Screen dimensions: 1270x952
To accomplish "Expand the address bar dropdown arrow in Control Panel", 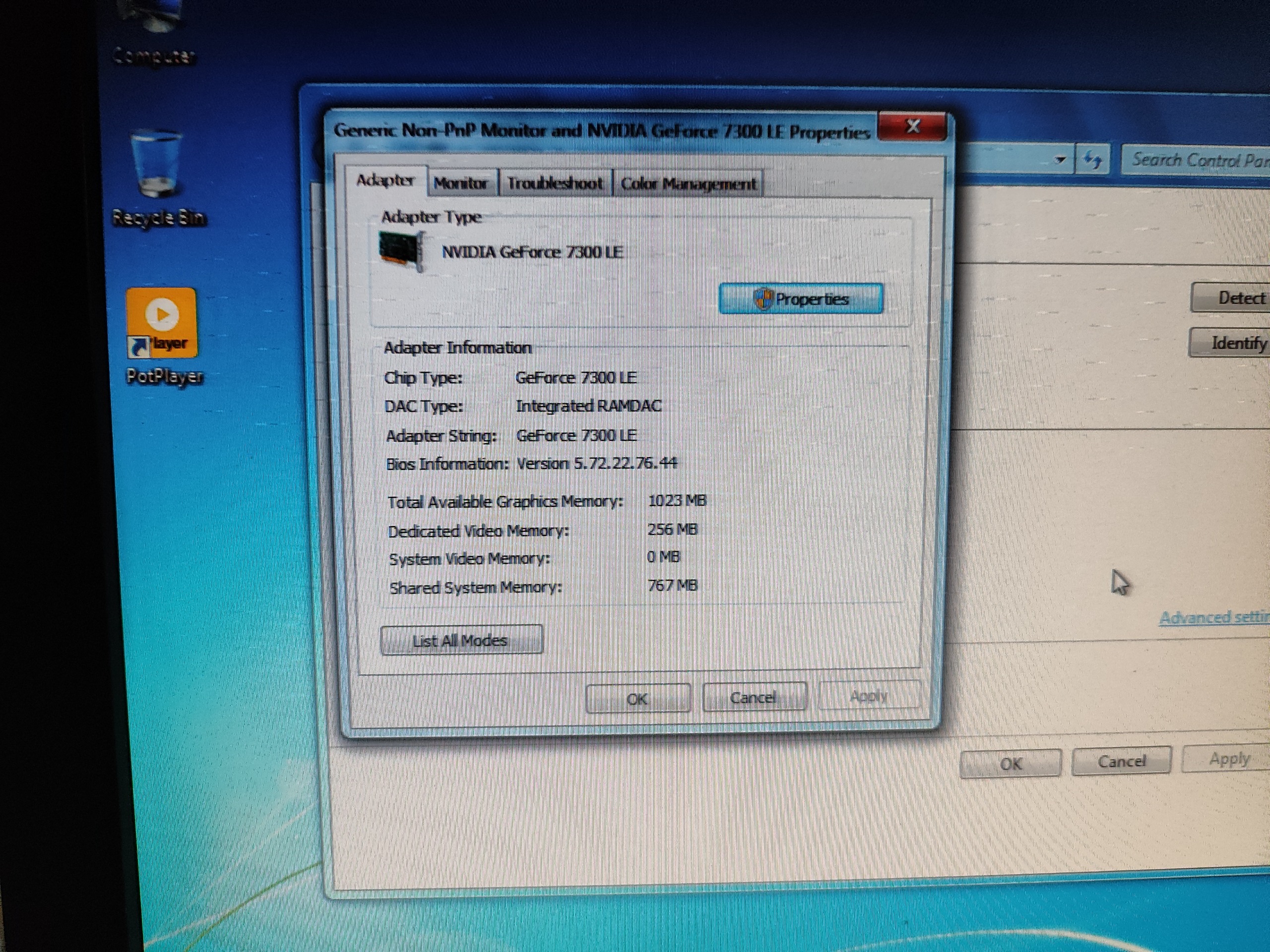I will tap(1060, 160).
